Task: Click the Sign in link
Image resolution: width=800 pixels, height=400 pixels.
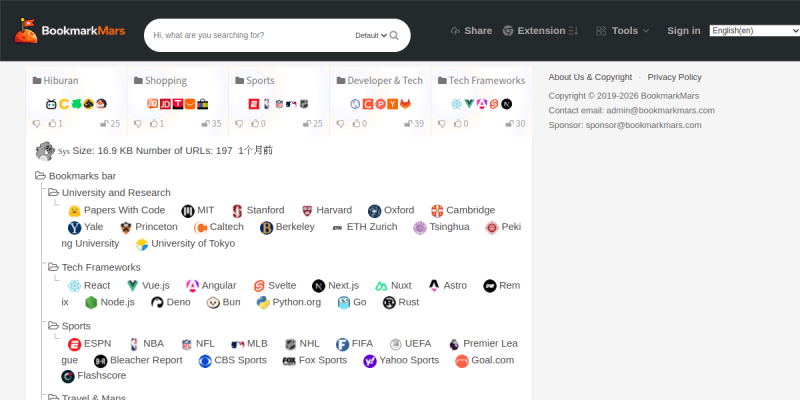Action: [684, 31]
